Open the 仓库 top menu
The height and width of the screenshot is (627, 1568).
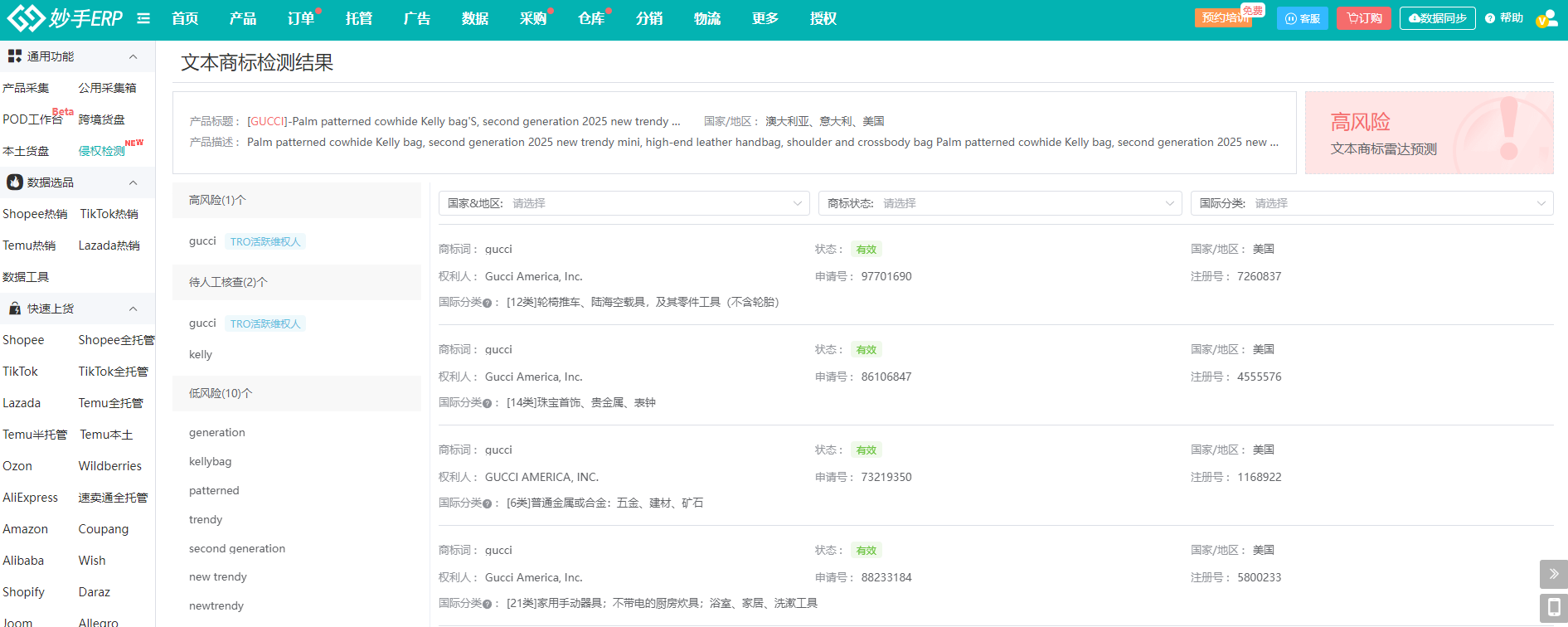(x=591, y=18)
